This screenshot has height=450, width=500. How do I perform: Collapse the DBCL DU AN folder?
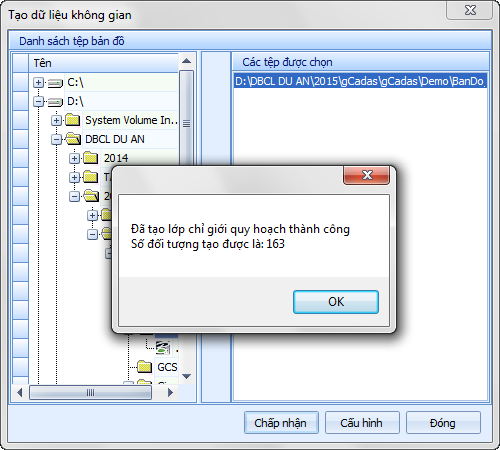click(56, 139)
